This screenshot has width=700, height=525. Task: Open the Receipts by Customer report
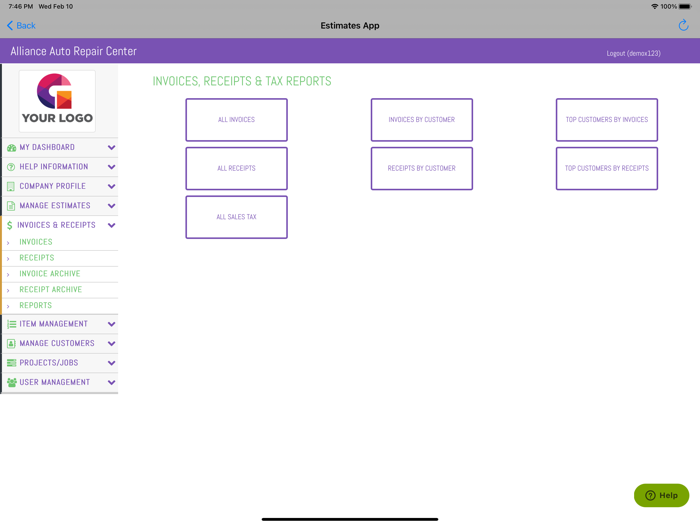pyautogui.click(x=421, y=168)
